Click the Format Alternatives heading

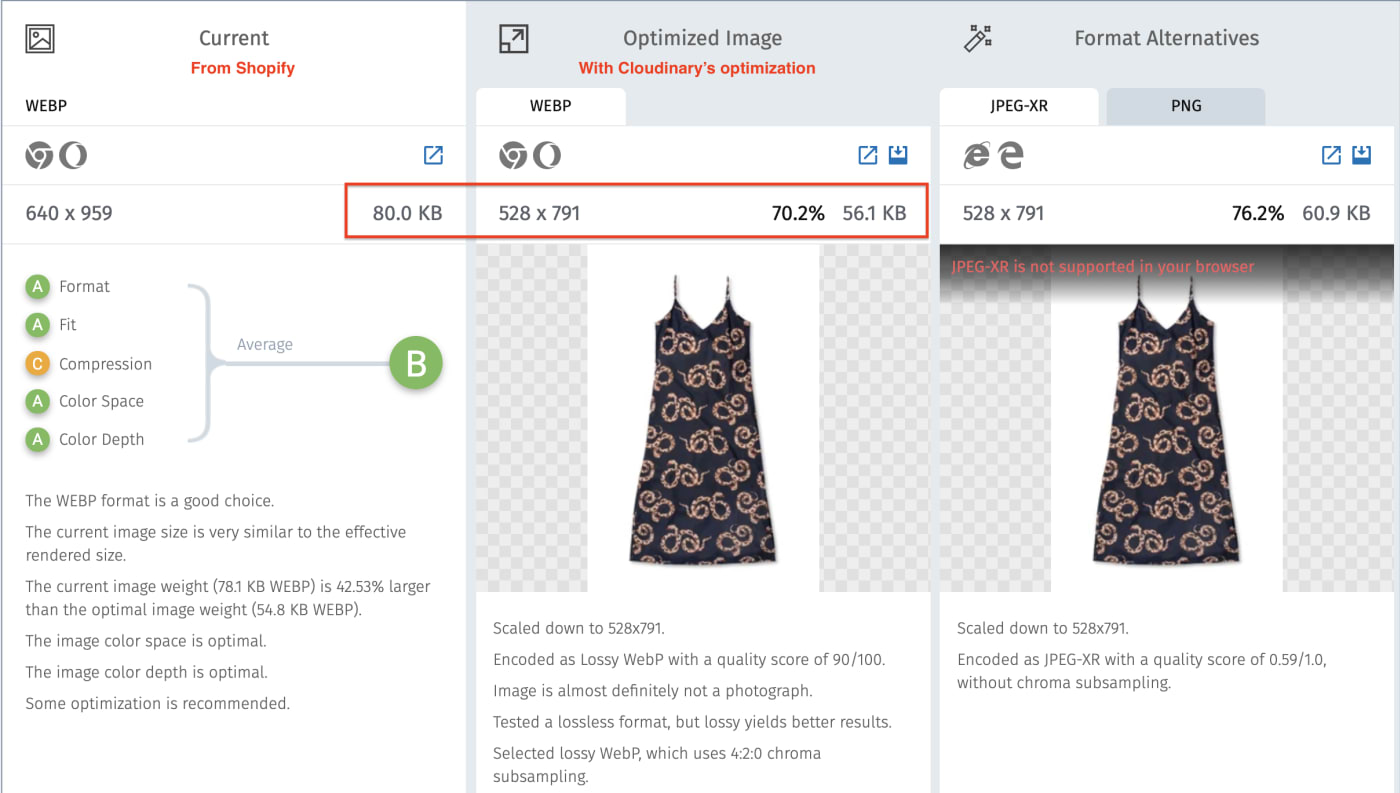coord(1167,38)
